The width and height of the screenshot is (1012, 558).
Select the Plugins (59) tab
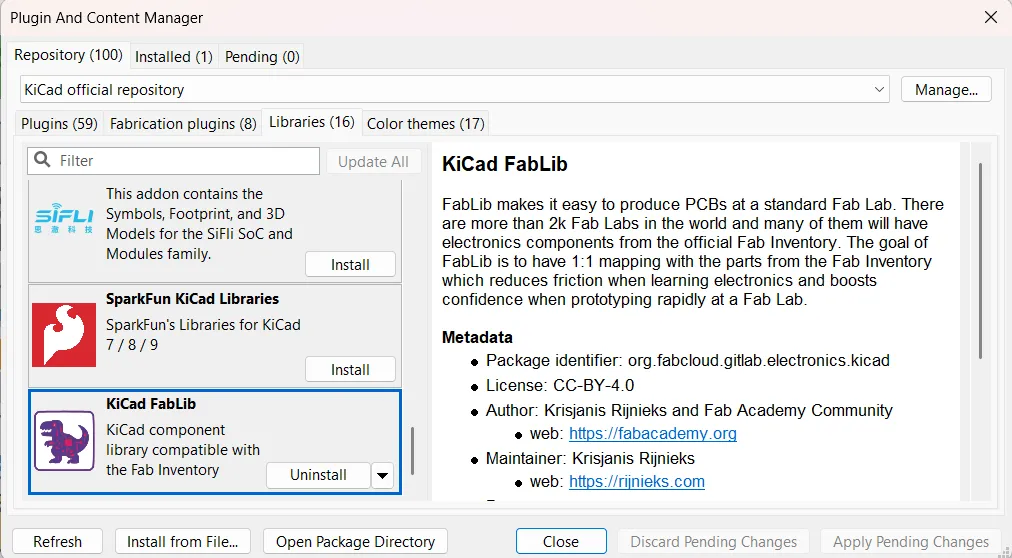59,123
